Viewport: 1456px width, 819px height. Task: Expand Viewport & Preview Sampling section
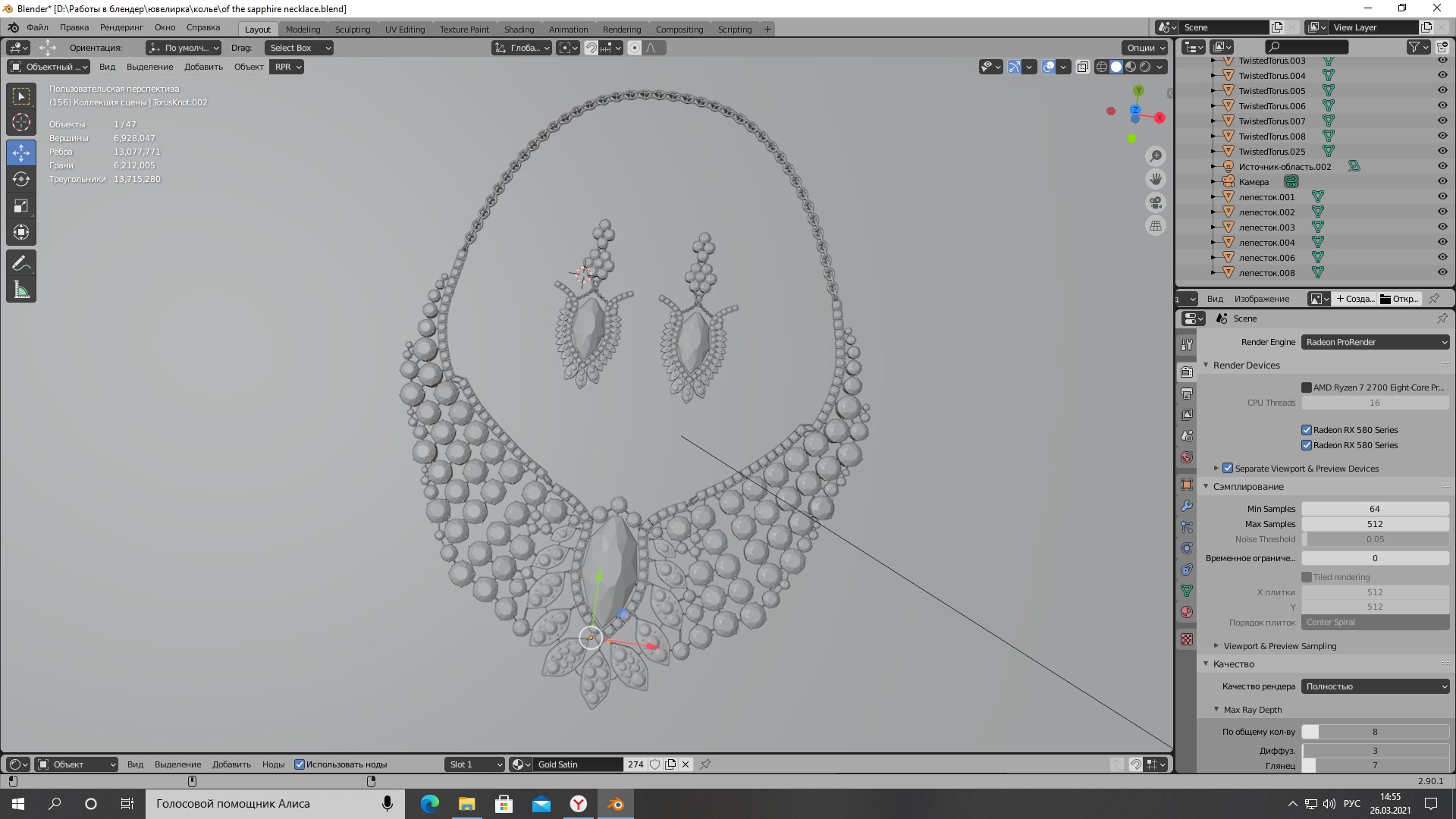pos(1216,646)
